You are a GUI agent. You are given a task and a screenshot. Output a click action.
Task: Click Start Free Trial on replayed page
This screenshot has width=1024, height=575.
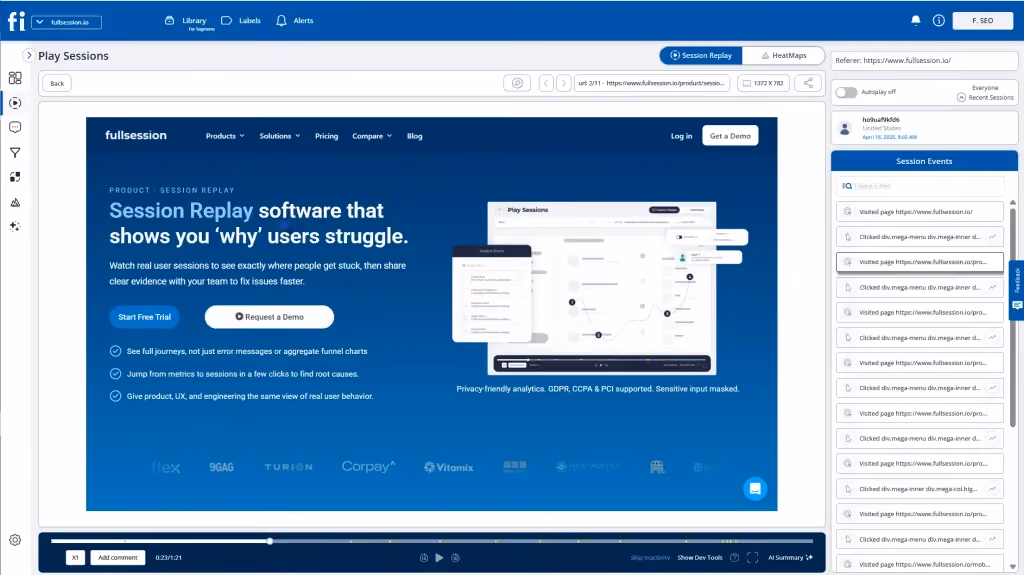pyautogui.click(x=144, y=317)
